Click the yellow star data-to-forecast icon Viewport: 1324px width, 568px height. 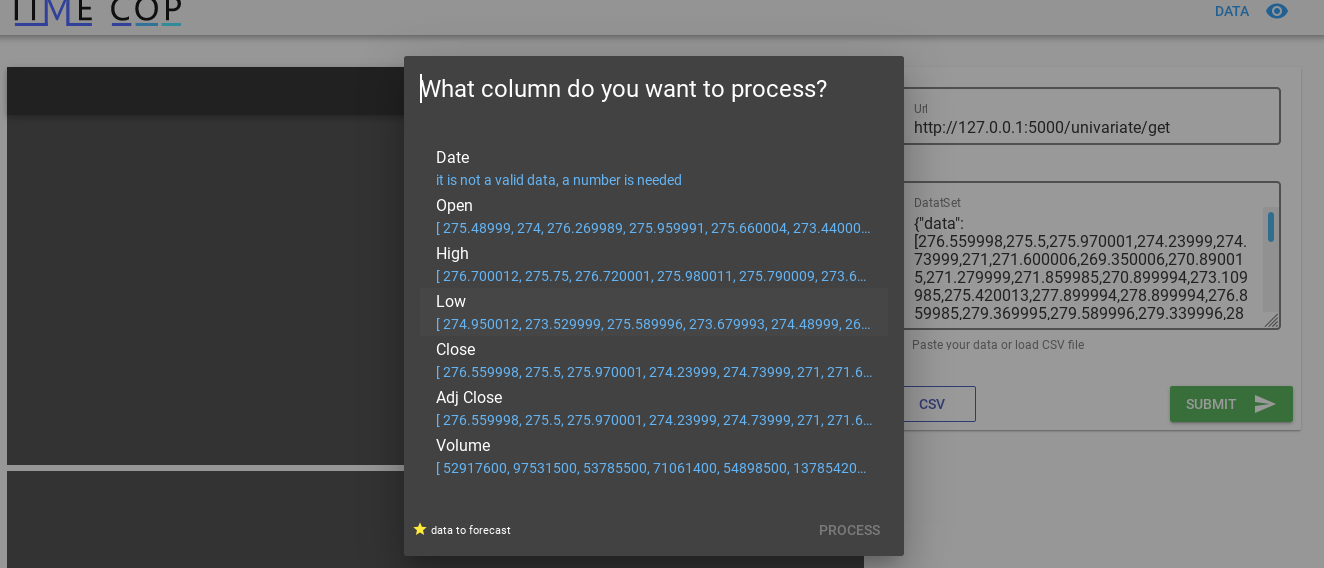pyautogui.click(x=420, y=529)
